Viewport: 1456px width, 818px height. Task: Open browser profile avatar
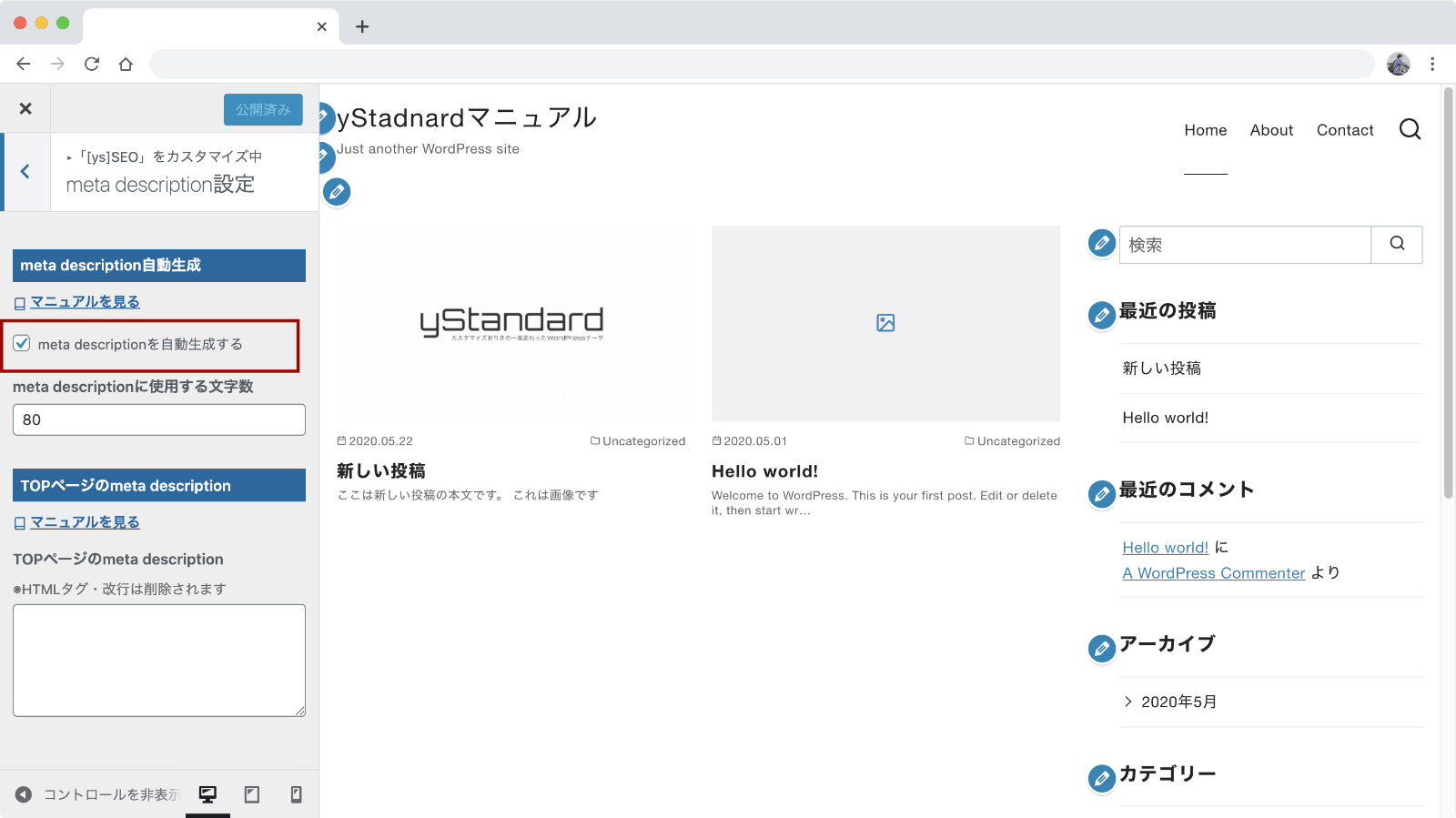pos(1398,64)
